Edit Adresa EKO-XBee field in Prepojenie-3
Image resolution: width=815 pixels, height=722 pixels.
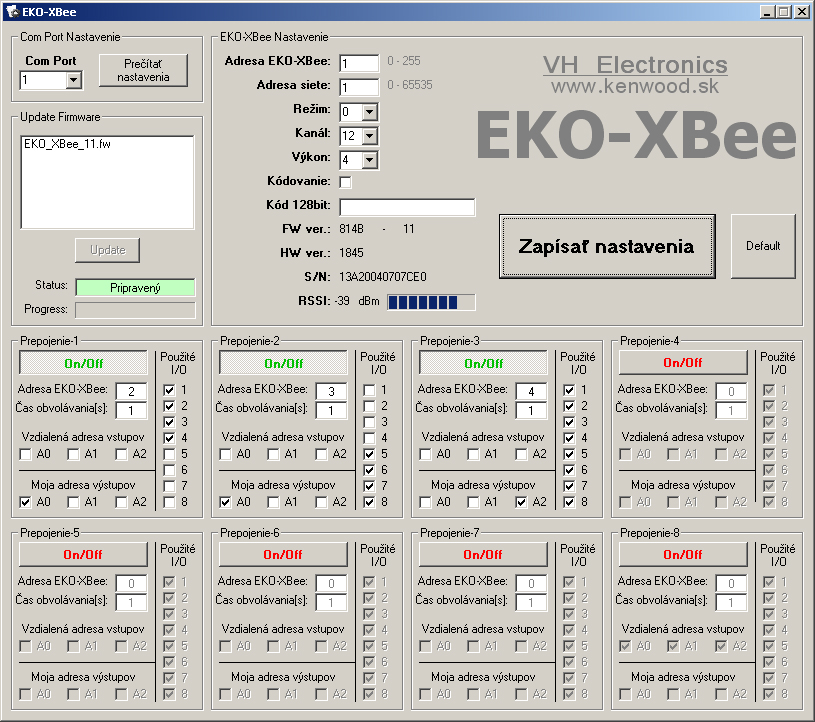pos(531,391)
